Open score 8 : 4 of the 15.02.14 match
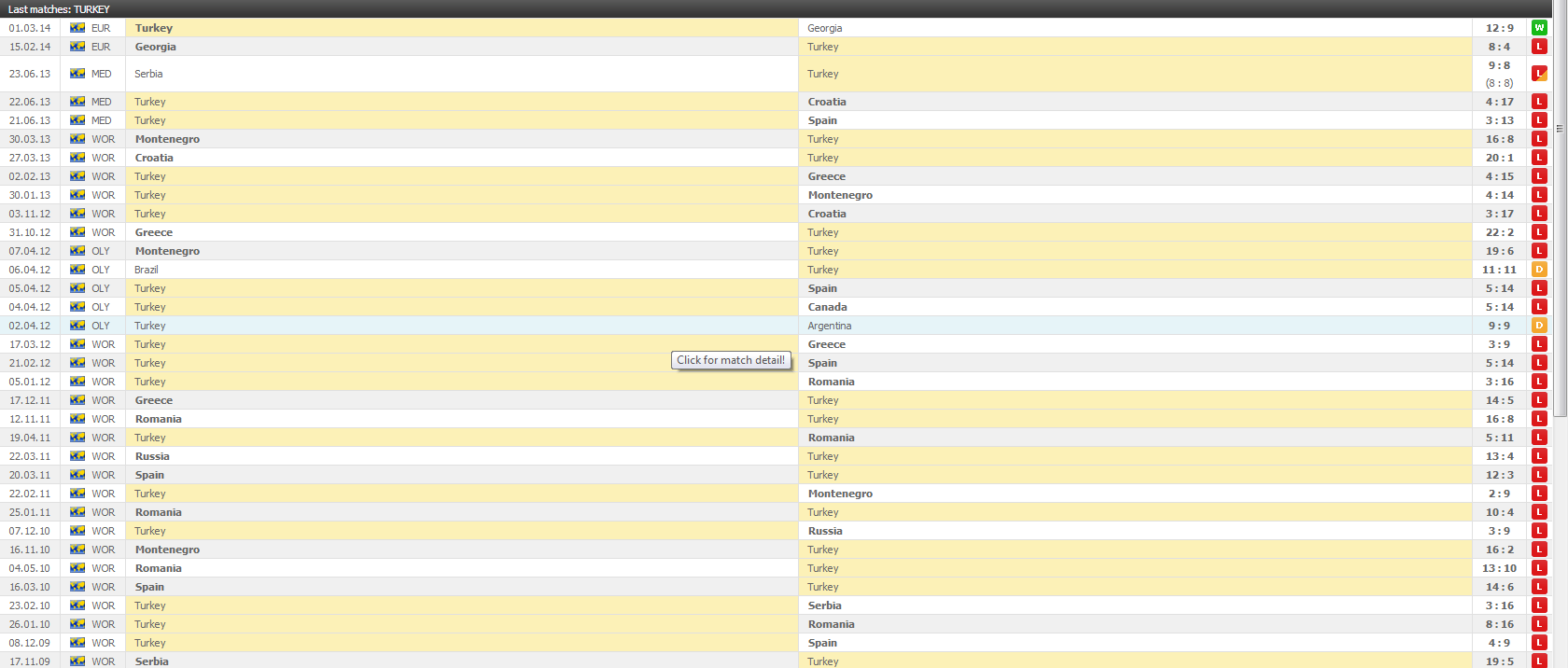This screenshot has width=1568, height=668. point(1500,47)
